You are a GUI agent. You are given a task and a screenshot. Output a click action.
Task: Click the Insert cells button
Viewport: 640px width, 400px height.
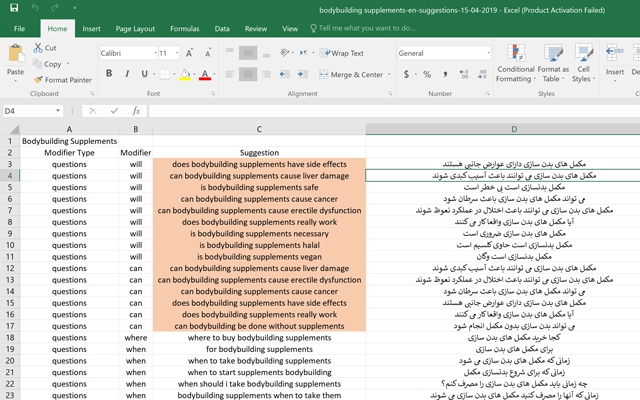pyautogui.click(x=615, y=63)
